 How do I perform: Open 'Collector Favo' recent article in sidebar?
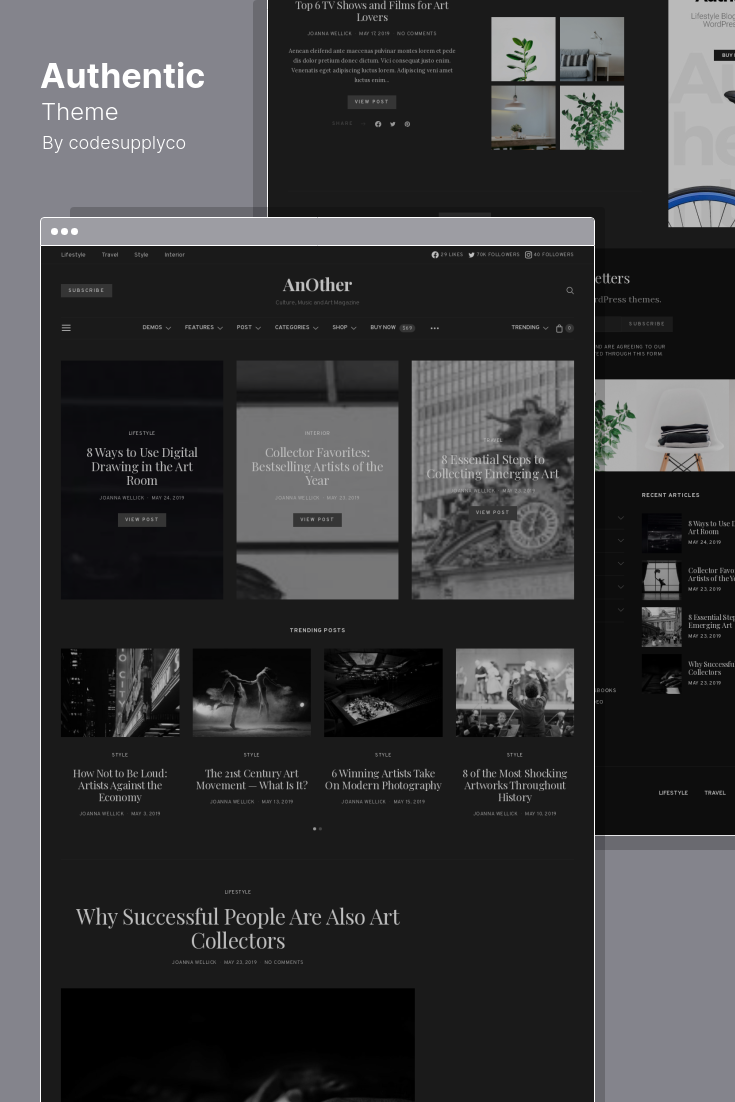click(x=711, y=575)
